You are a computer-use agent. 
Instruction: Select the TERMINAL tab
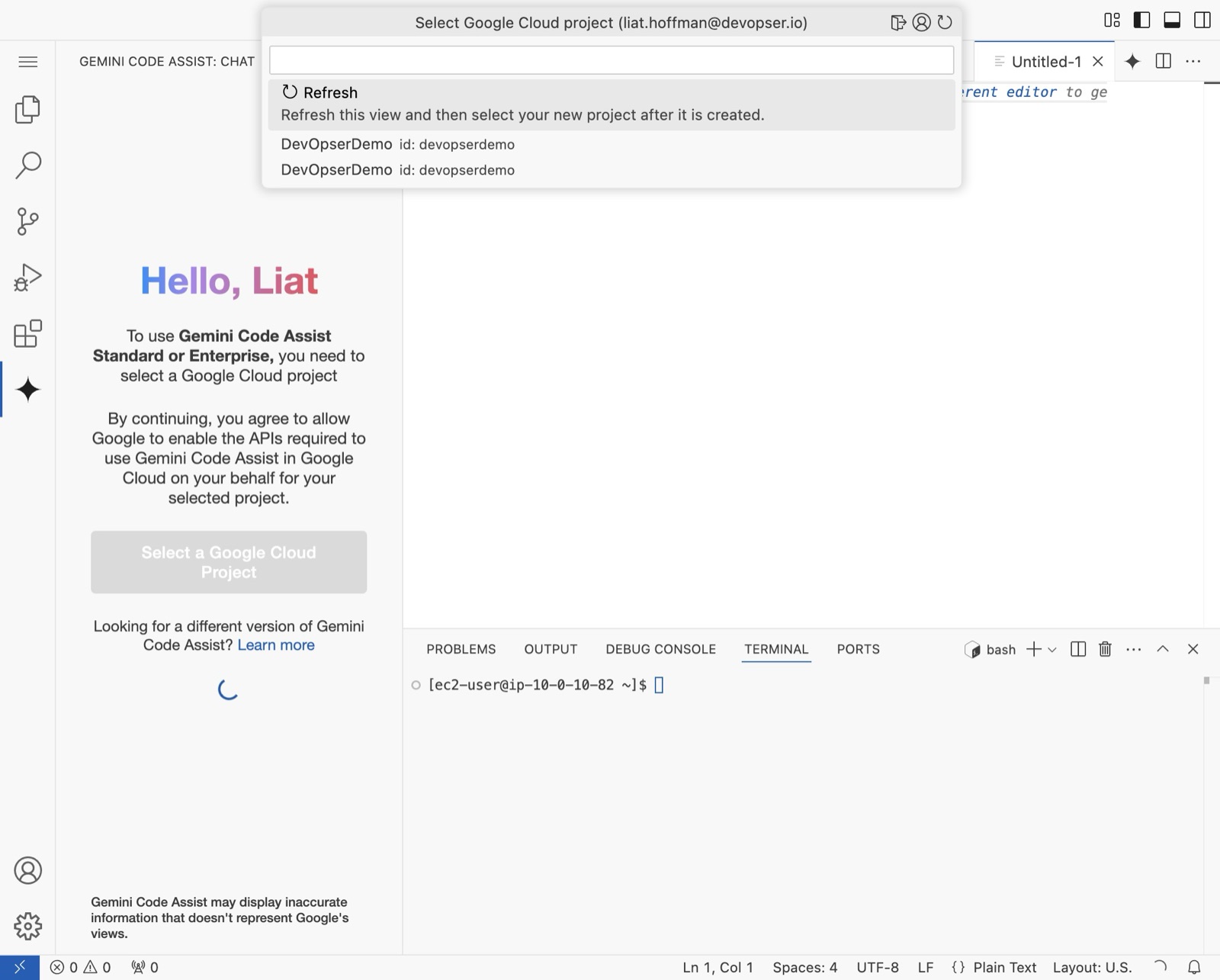776,649
